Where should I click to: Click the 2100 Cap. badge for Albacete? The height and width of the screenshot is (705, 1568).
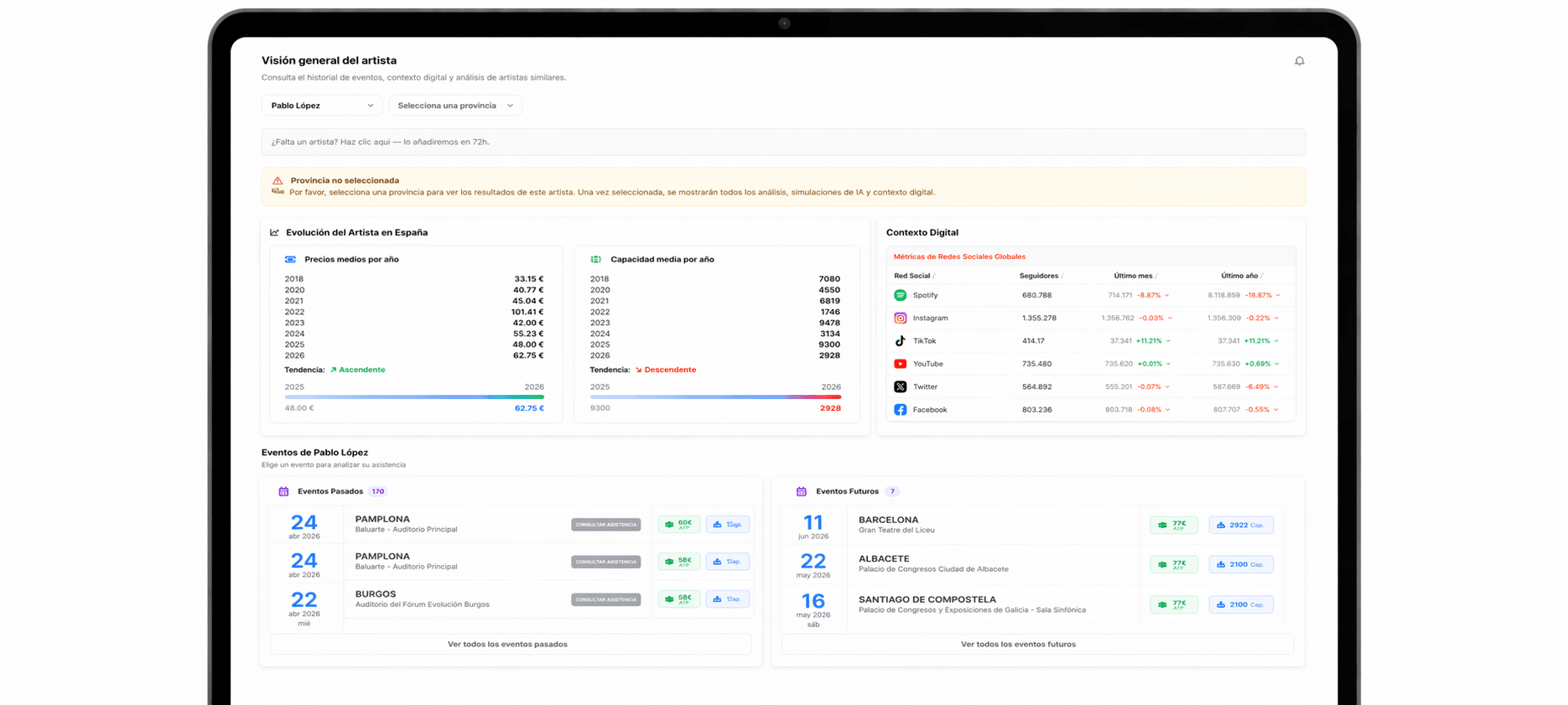click(1241, 564)
